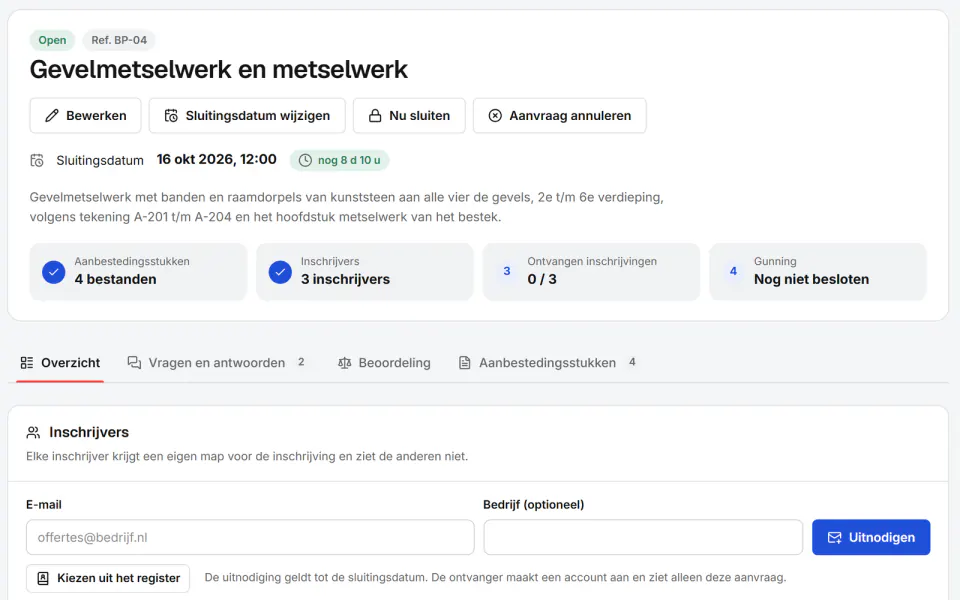Click the calendar-clock icon on Sluitingsdatum wijzigen
Screen dimensions: 960x600
point(171,116)
